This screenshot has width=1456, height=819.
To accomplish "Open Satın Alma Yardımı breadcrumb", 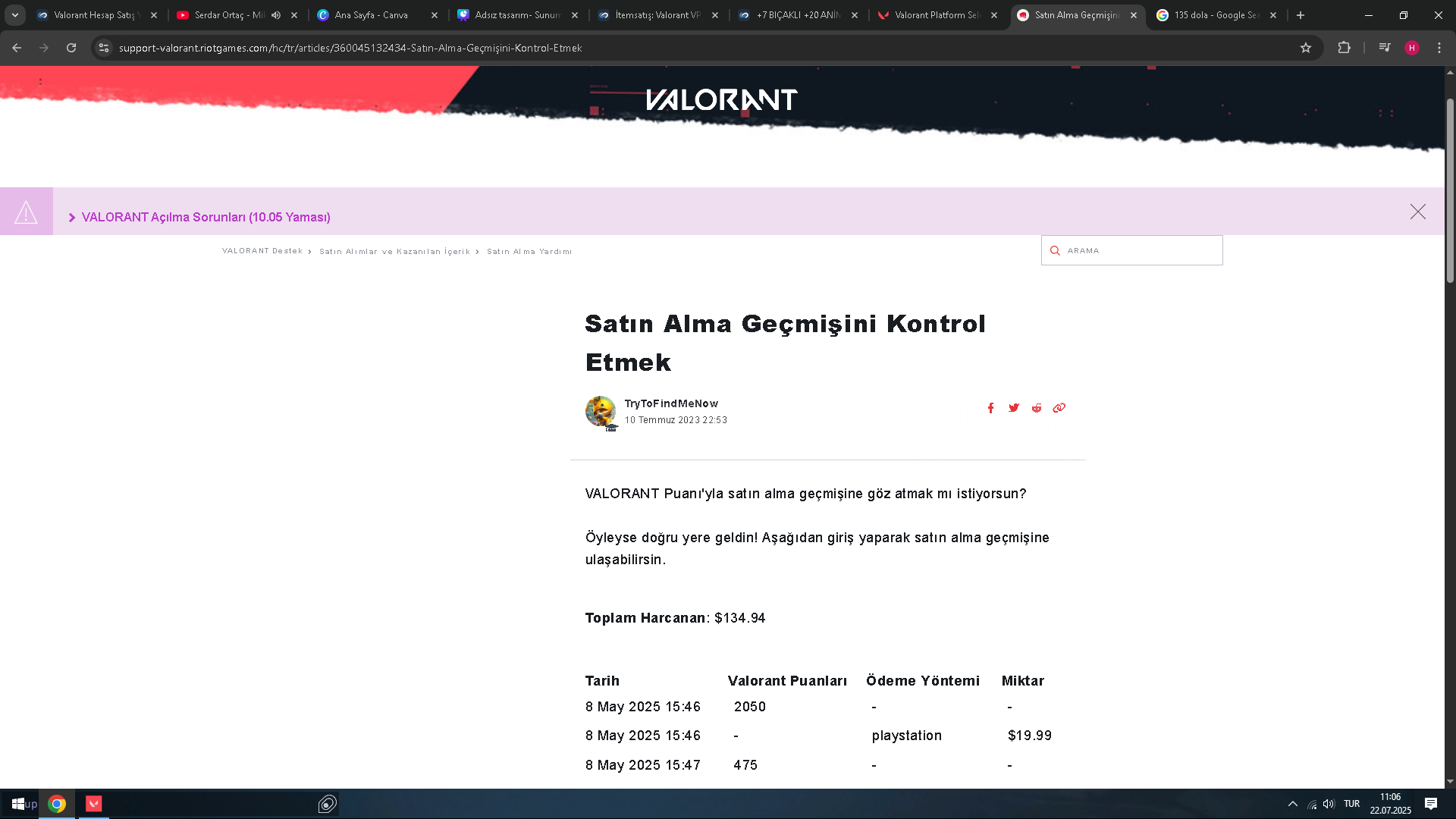I will tap(529, 251).
